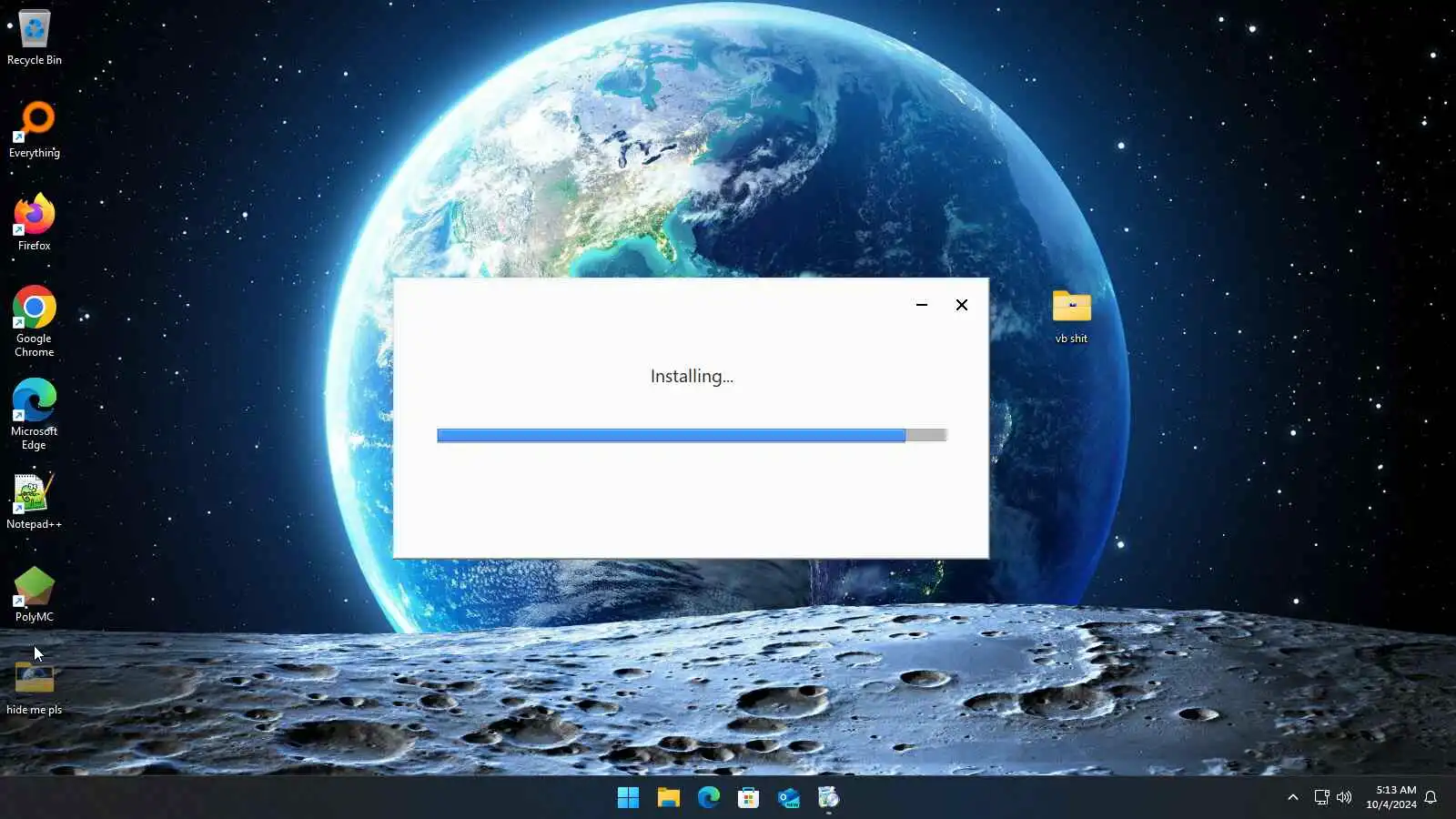The width and height of the screenshot is (1456, 819).
Task: Open the notification bell
Action: coord(1431,798)
